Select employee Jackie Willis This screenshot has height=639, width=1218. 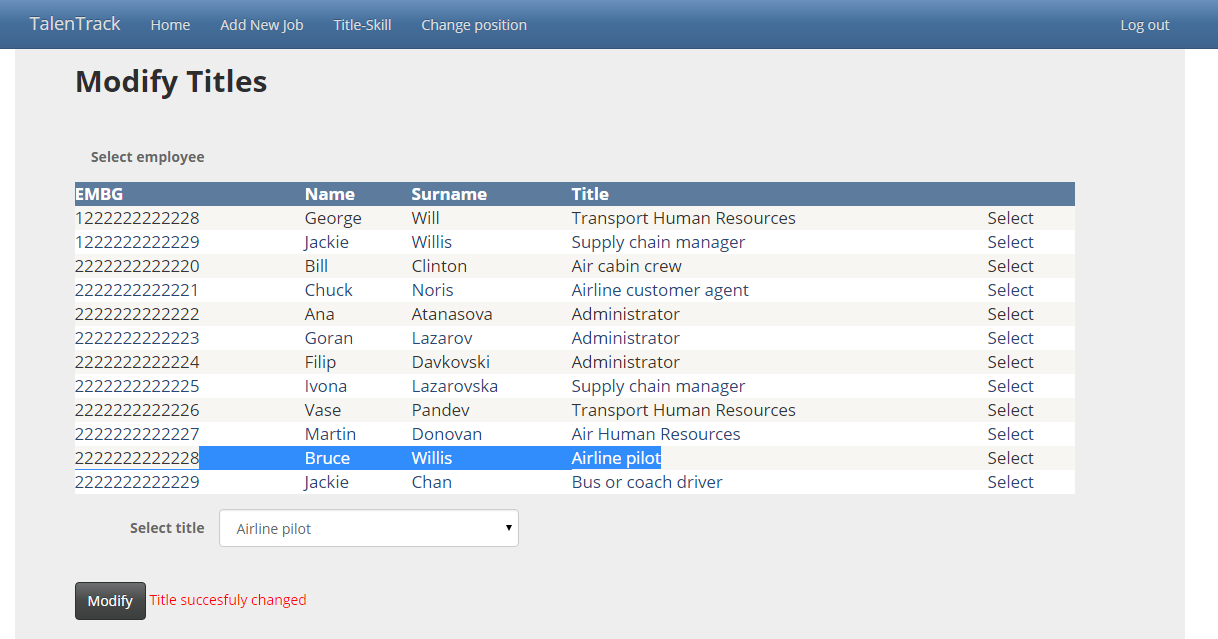(x=1010, y=242)
